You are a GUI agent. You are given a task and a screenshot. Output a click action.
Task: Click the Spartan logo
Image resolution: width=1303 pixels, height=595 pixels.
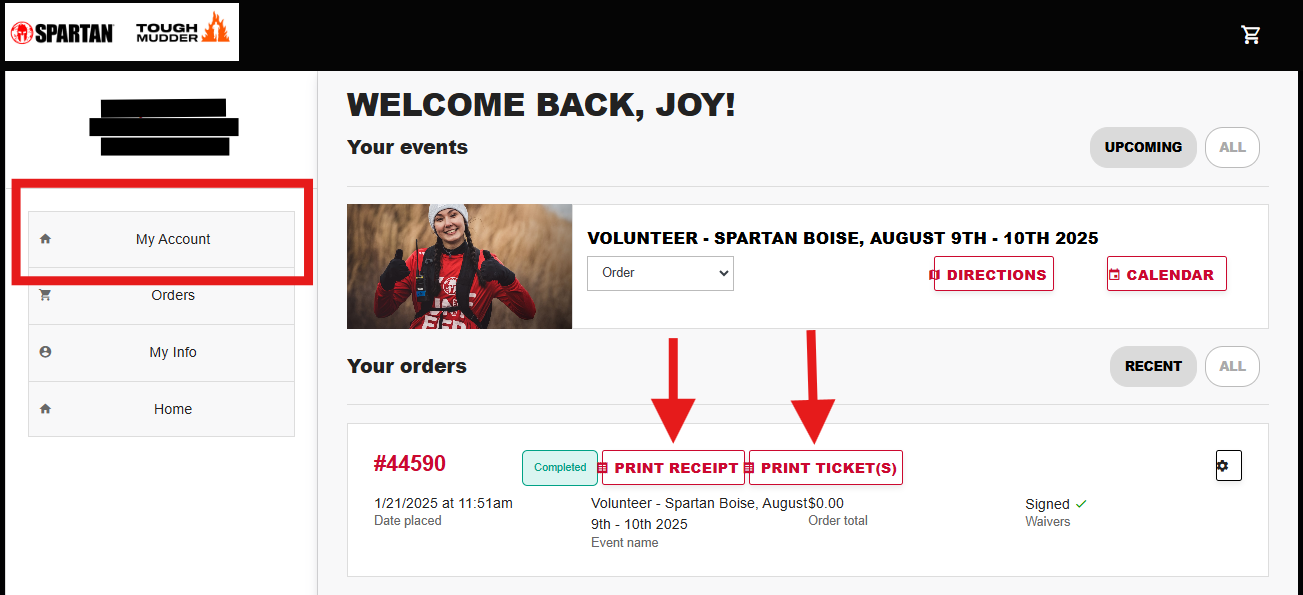pyautogui.click(x=62, y=32)
